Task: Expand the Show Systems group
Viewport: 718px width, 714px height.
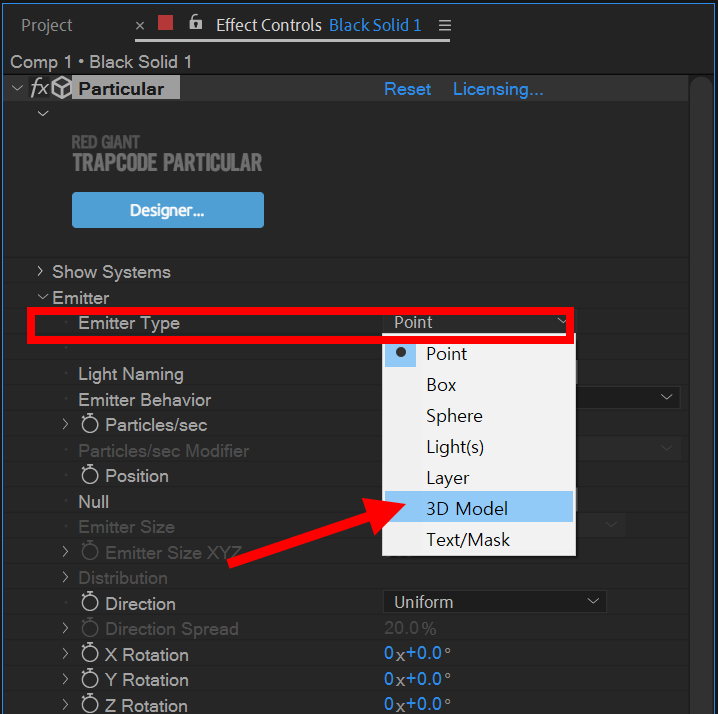Action: pos(40,271)
